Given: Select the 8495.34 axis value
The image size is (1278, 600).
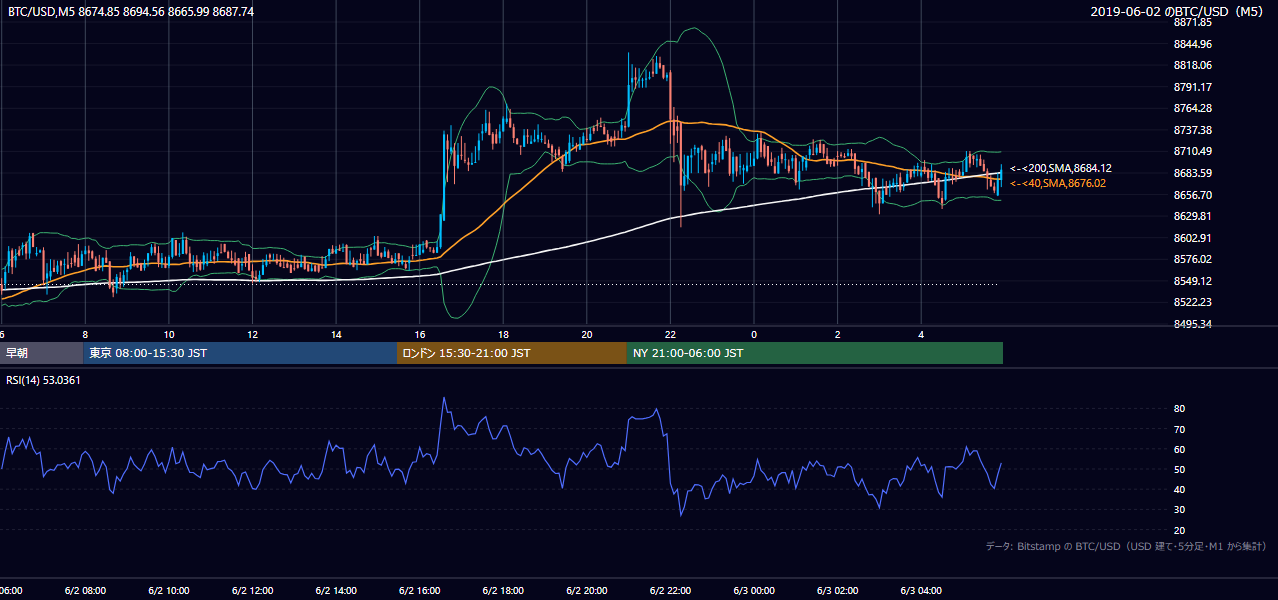Looking at the screenshot, I should pyautogui.click(x=1194, y=324).
